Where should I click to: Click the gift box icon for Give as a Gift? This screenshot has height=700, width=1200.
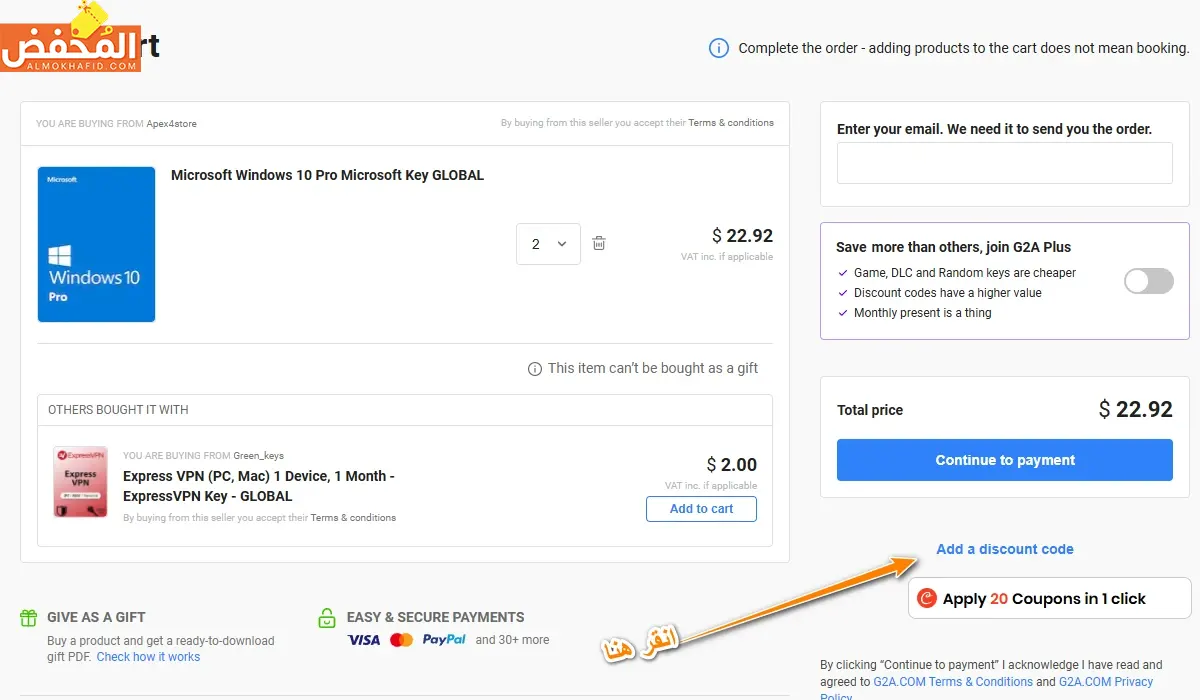(29, 617)
